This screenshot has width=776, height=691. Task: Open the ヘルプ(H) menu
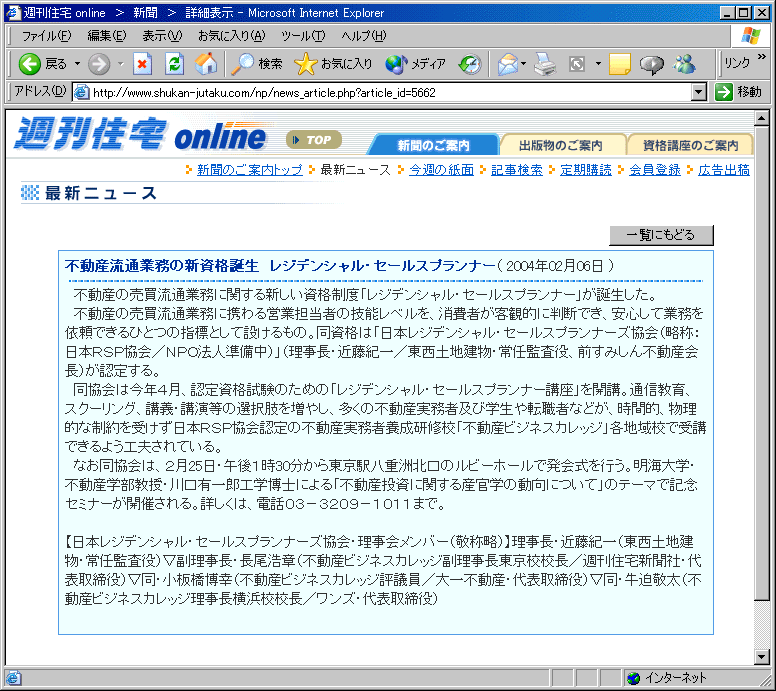(364, 36)
